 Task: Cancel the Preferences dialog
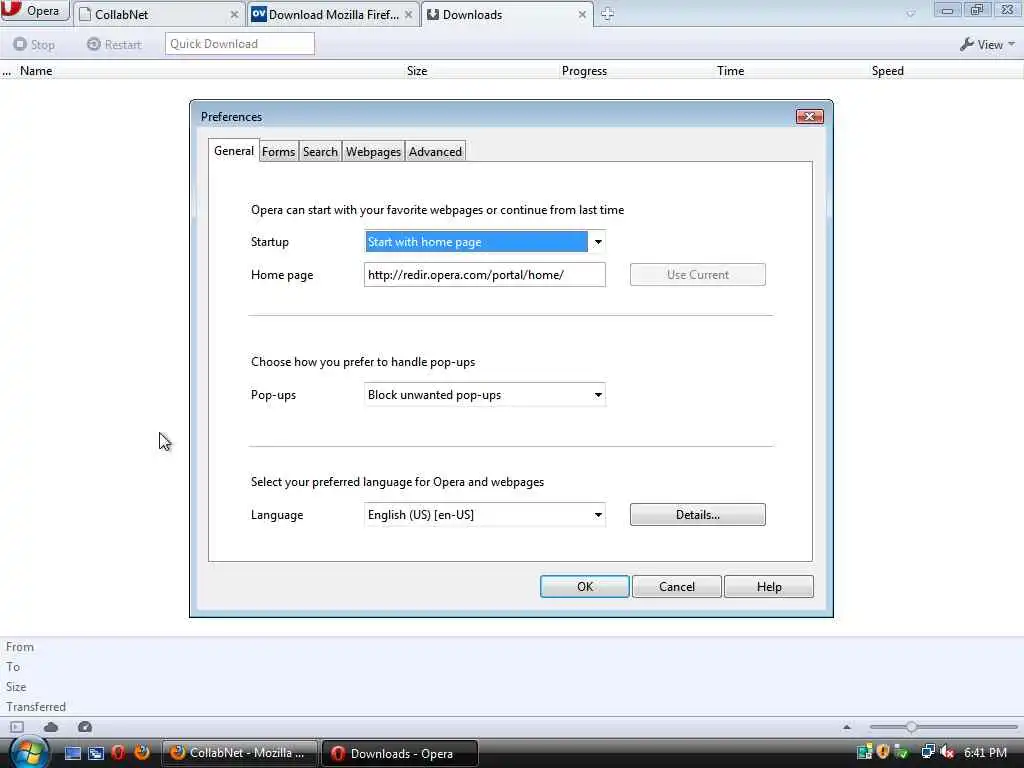pyautogui.click(x=677, y=586)
